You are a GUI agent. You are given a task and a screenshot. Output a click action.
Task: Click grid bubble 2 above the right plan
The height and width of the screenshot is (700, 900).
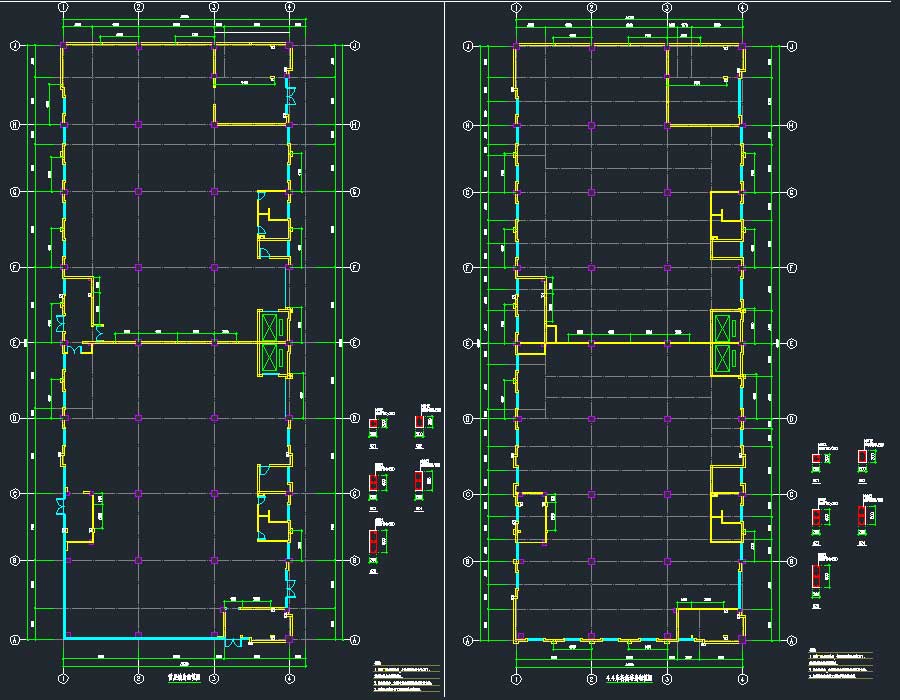[x=592, y=8]
